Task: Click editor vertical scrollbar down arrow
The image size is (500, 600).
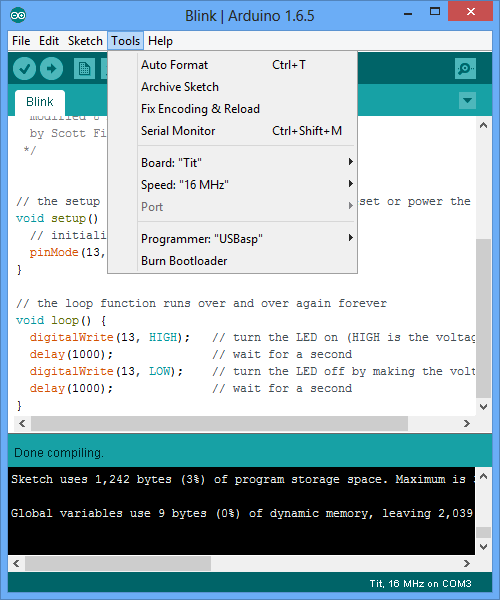Action: 484,407
